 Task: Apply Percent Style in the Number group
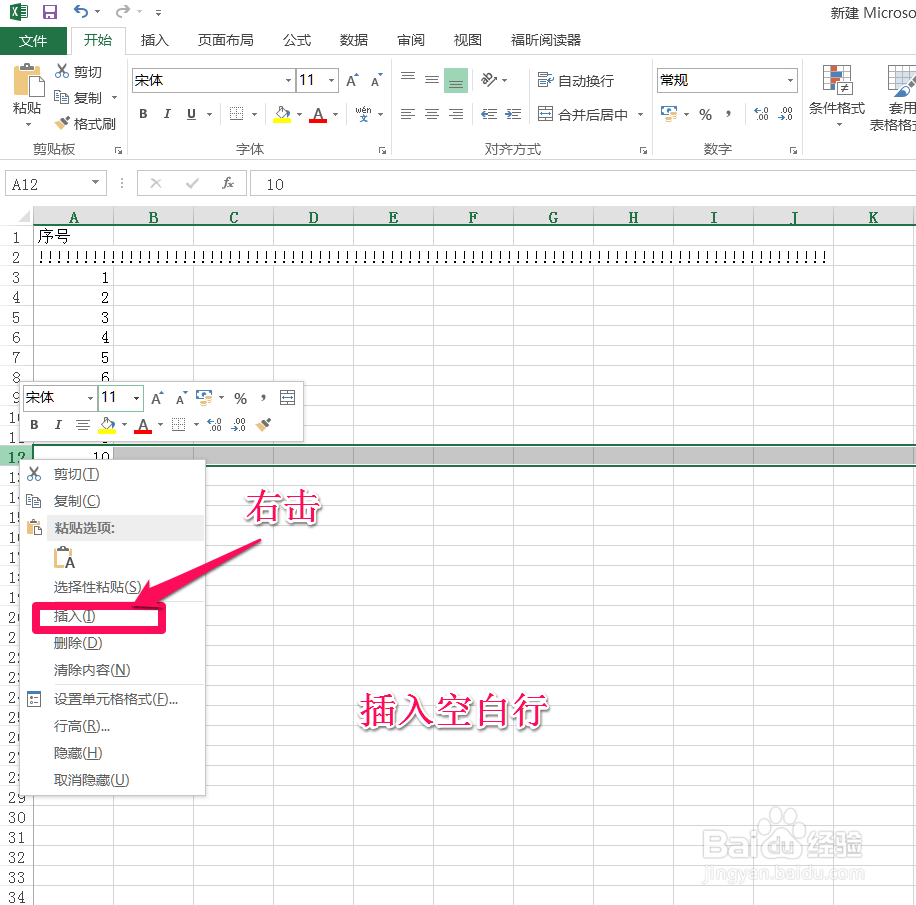pos(705,115)
